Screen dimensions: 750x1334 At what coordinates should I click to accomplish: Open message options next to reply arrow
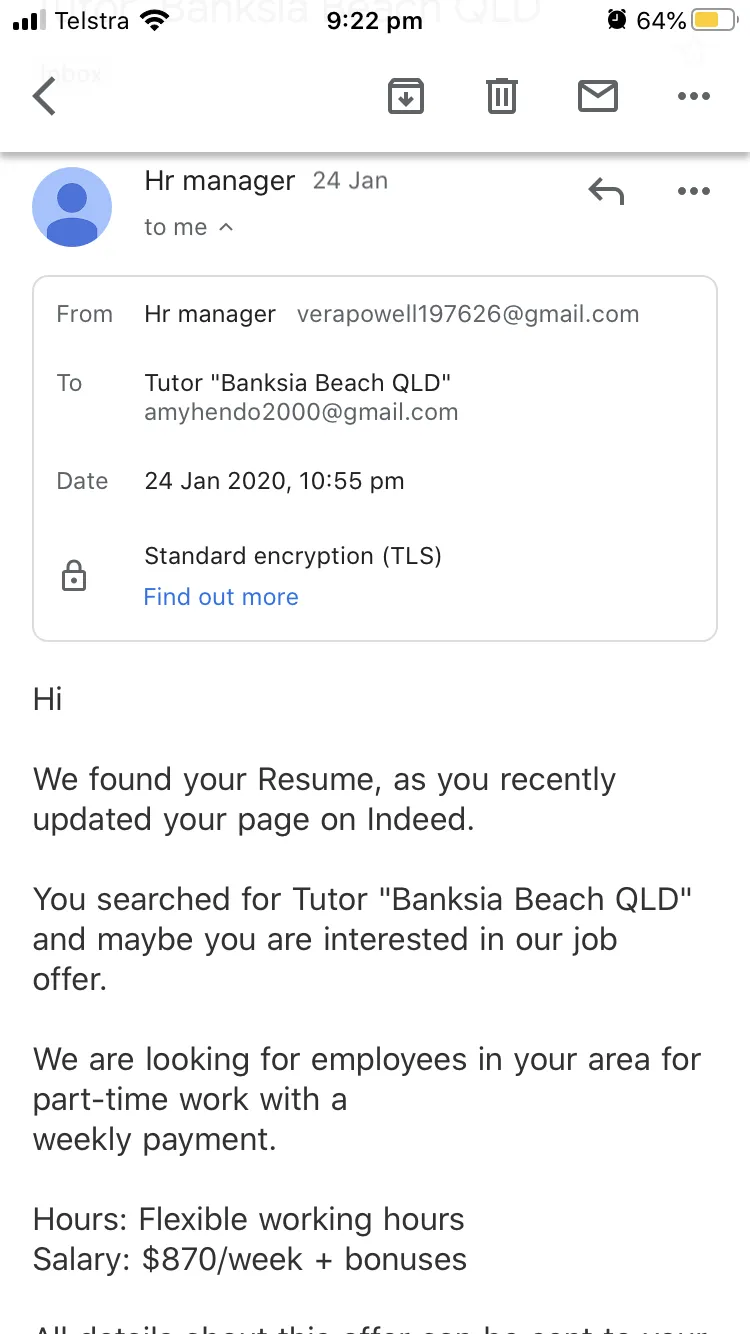(x=694, y=191)
